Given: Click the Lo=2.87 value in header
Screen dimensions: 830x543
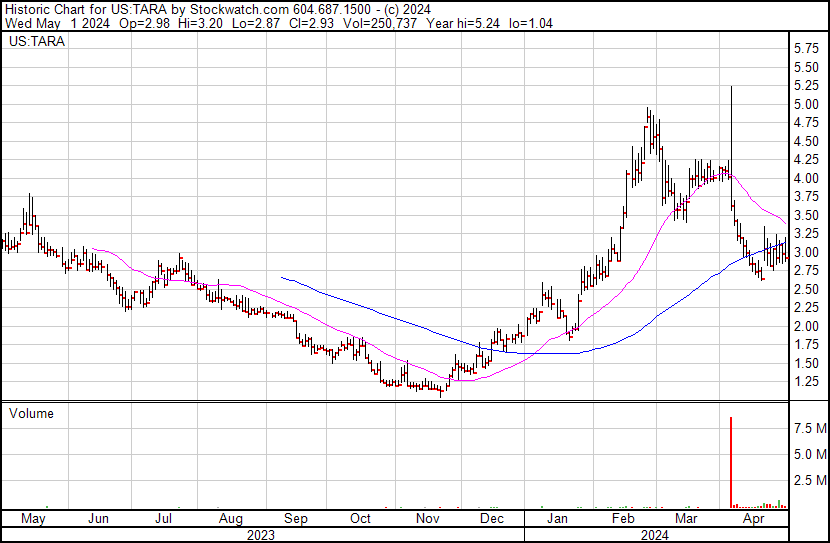Looking at the screenshot, I should pyautogui.click(x=254, y=23).
